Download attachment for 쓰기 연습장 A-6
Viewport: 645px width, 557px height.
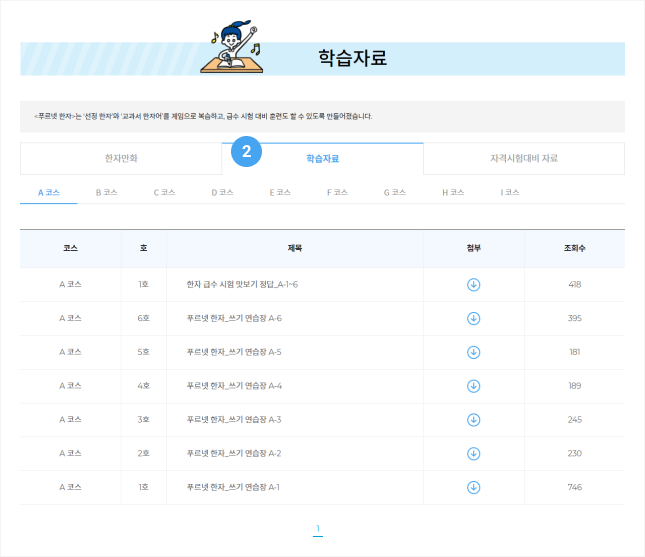coord(474,319)
